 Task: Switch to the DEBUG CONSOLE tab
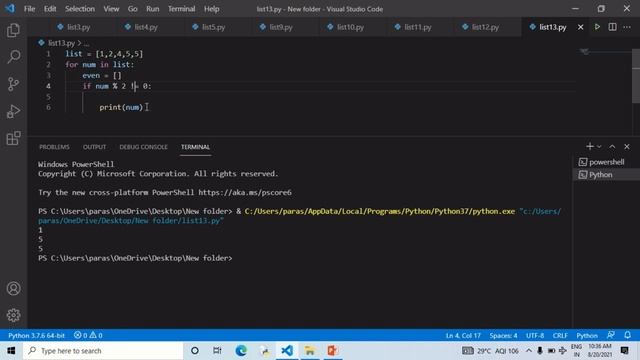(x=143, y=147)
